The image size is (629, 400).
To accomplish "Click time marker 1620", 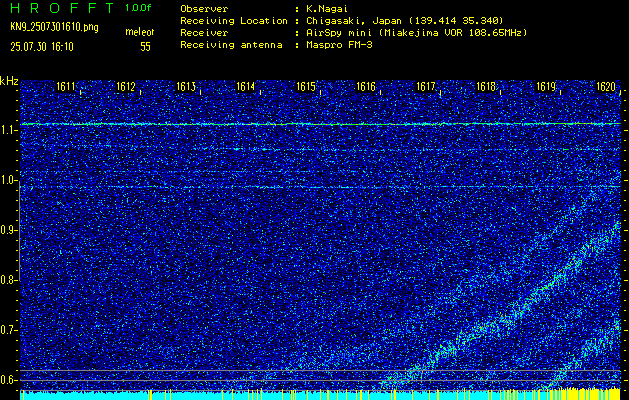I will click(606, 87).
